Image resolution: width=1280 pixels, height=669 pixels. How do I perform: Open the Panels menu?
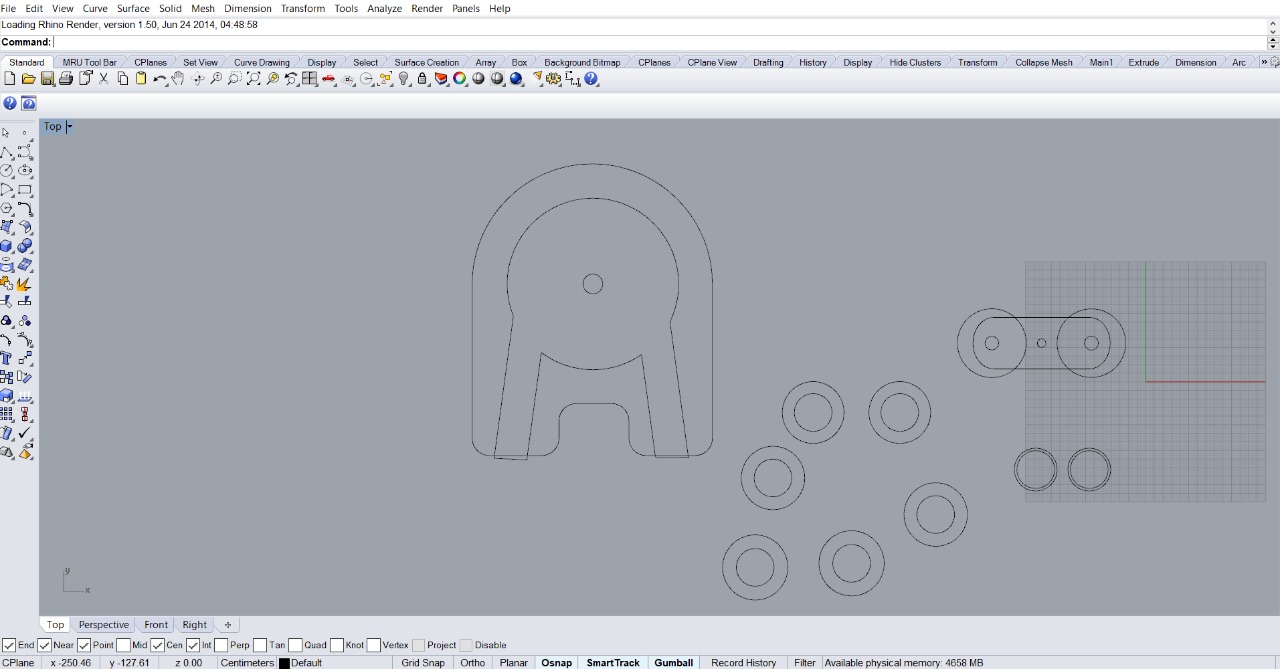466,8
